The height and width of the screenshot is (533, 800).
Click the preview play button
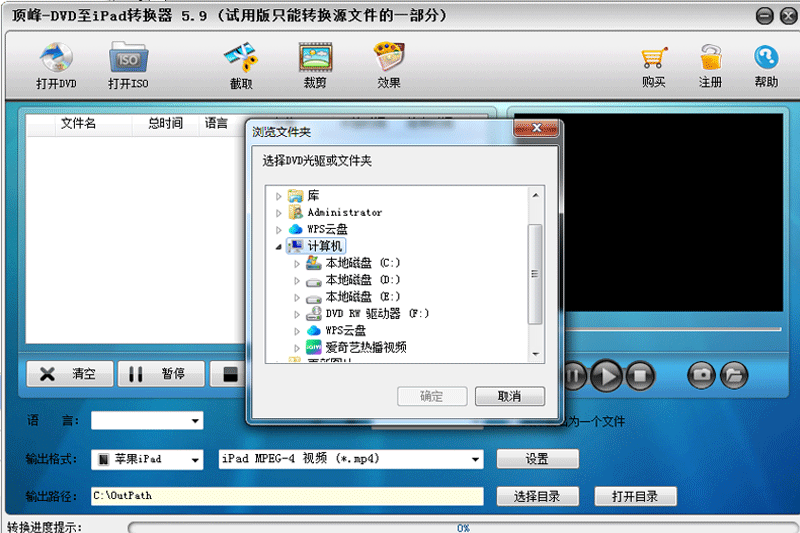(607, 376)
